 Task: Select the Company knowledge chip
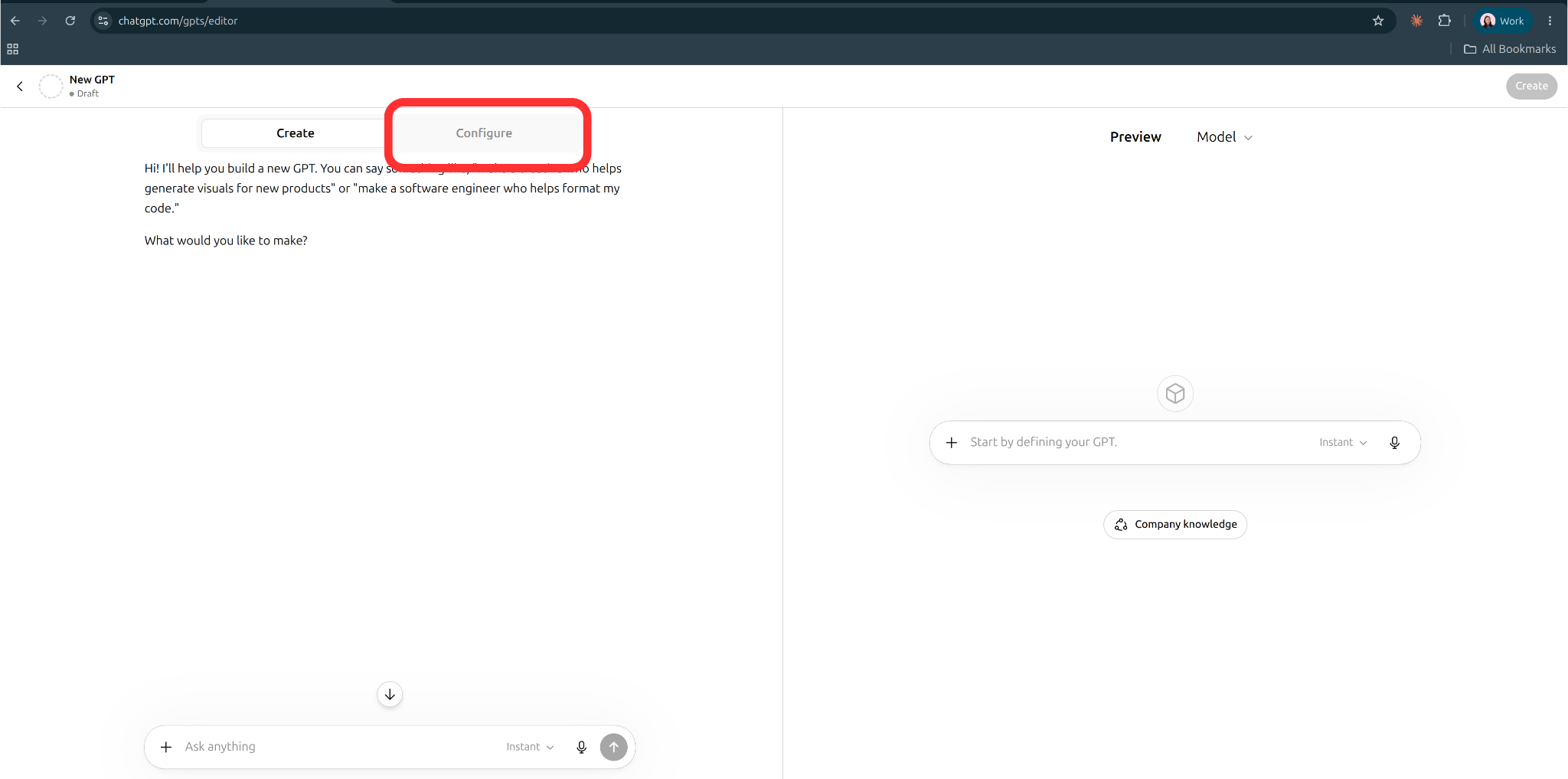tap(1175, 525)
